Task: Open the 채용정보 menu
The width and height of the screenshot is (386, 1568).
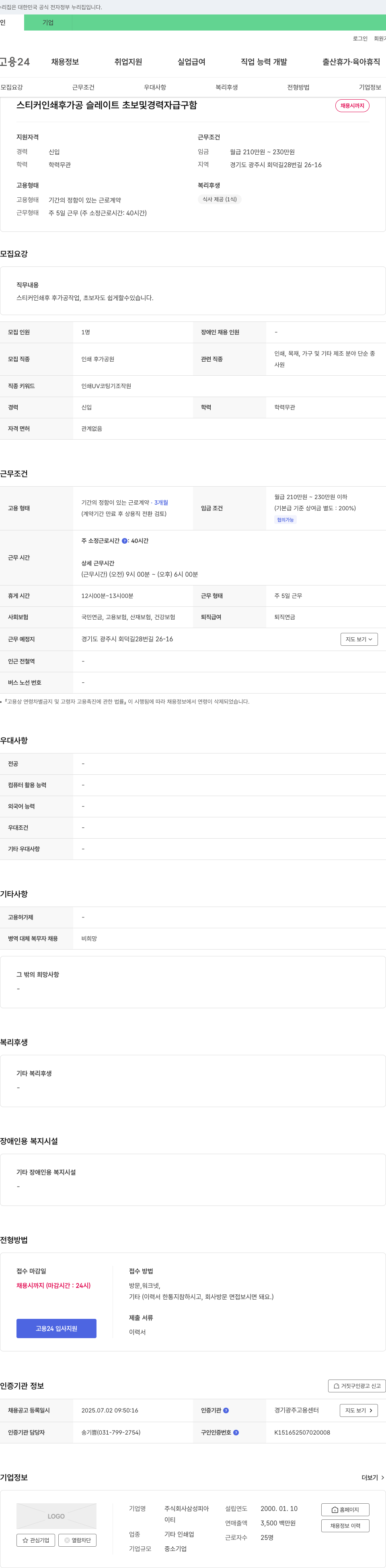Action: tap(65, 62)
